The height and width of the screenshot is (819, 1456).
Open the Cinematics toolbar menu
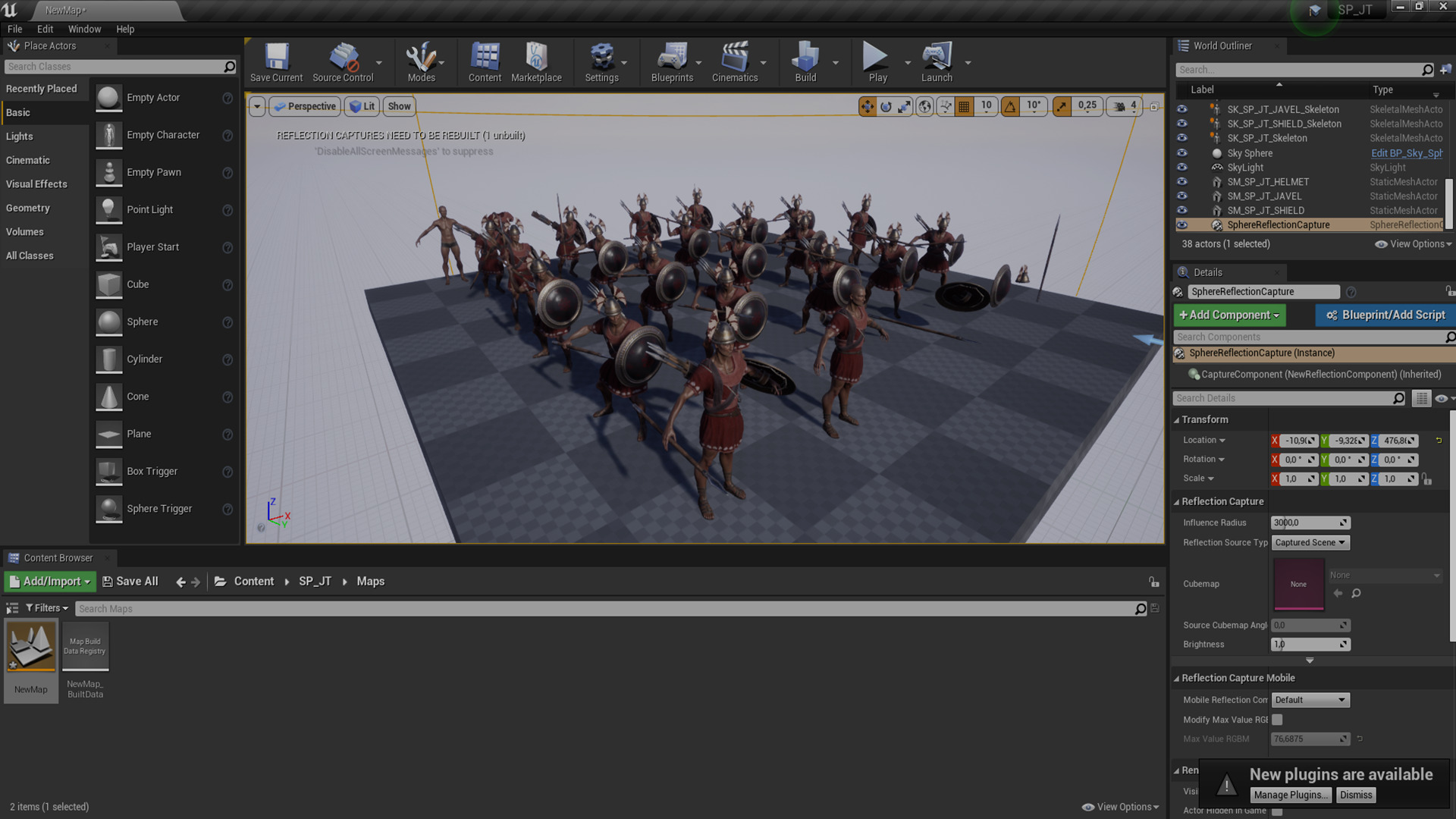[734, 62]
